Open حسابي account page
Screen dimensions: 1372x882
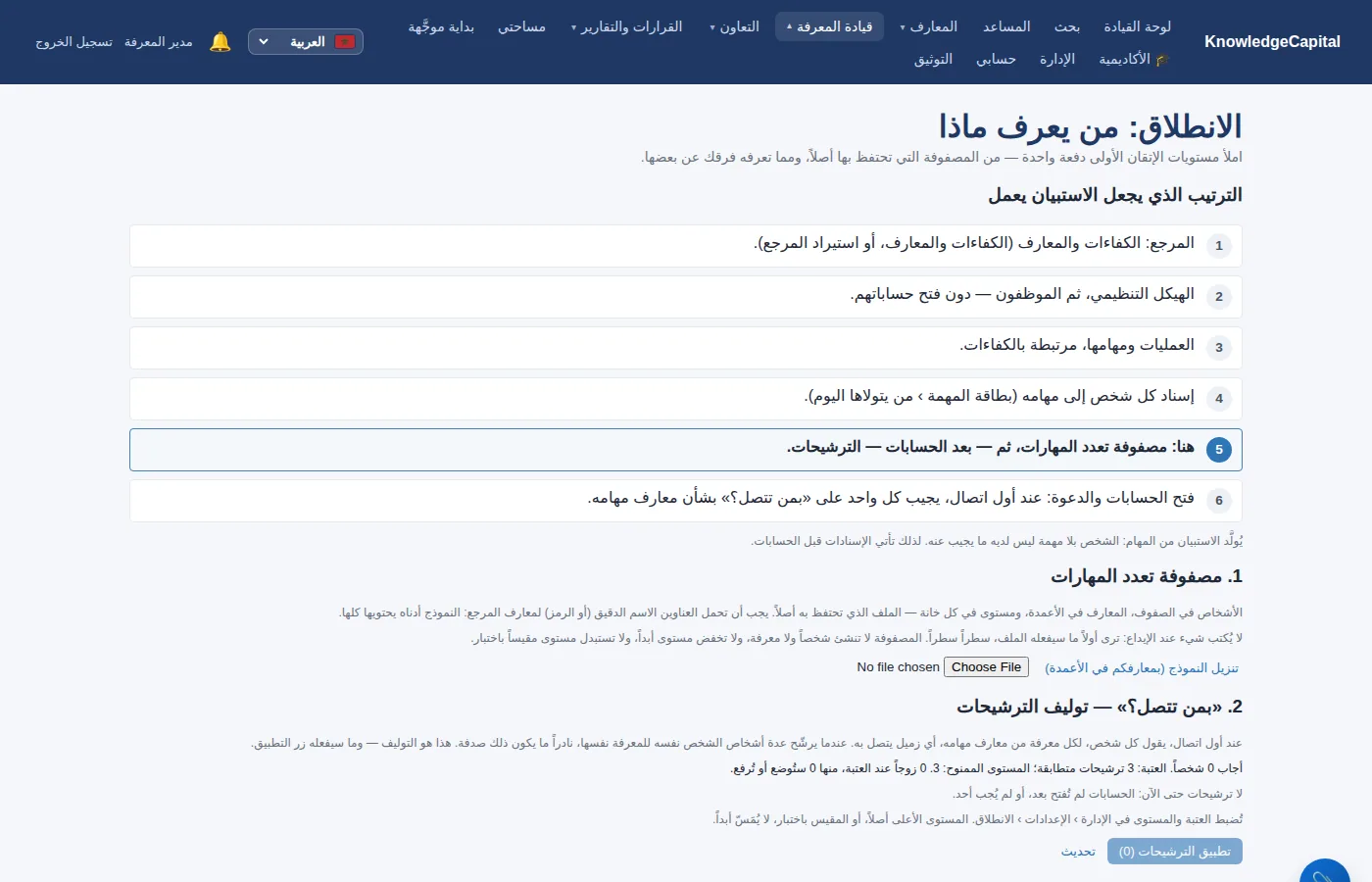point(996,59)
